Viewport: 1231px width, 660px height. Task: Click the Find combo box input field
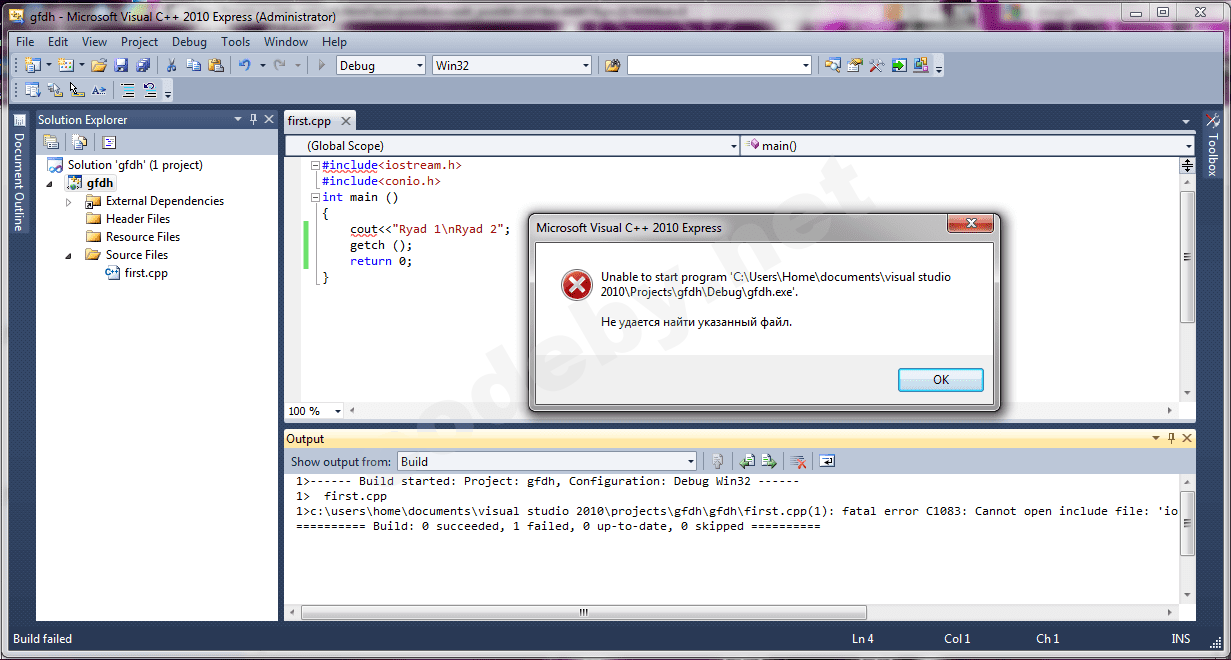tap(712, 65)
